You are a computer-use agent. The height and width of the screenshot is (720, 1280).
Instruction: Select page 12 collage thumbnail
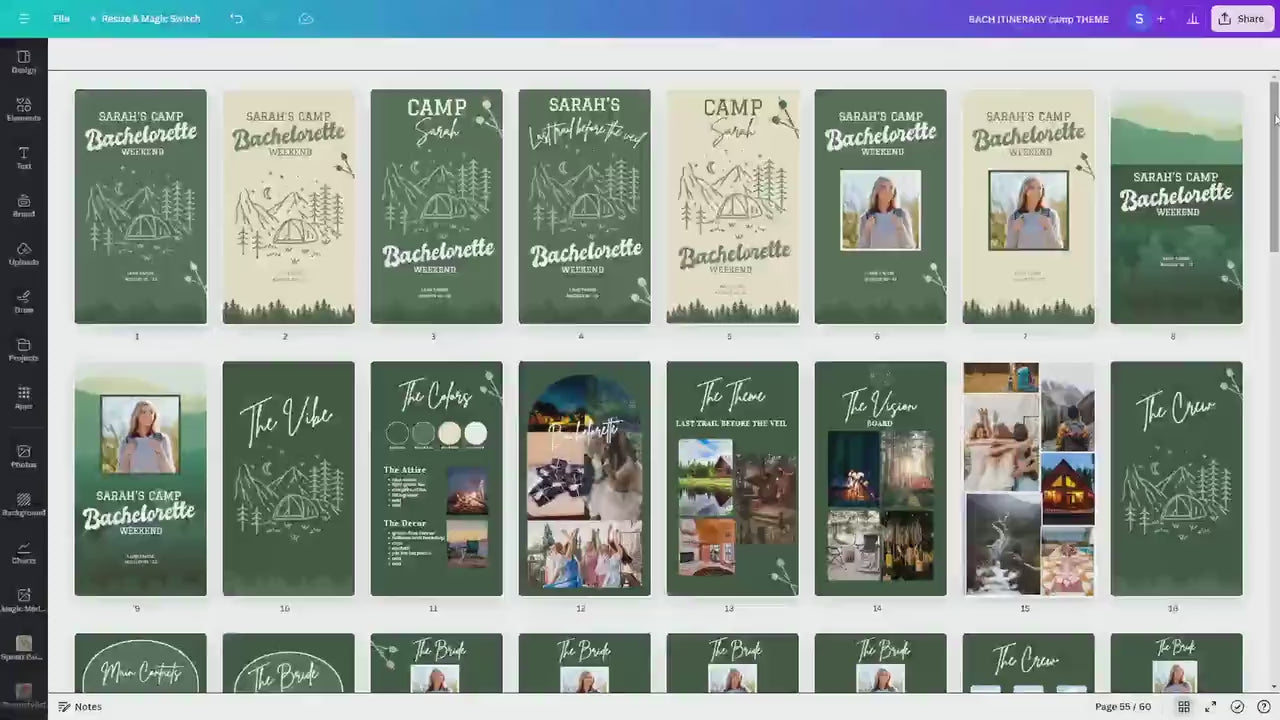(x=584, y=478)
